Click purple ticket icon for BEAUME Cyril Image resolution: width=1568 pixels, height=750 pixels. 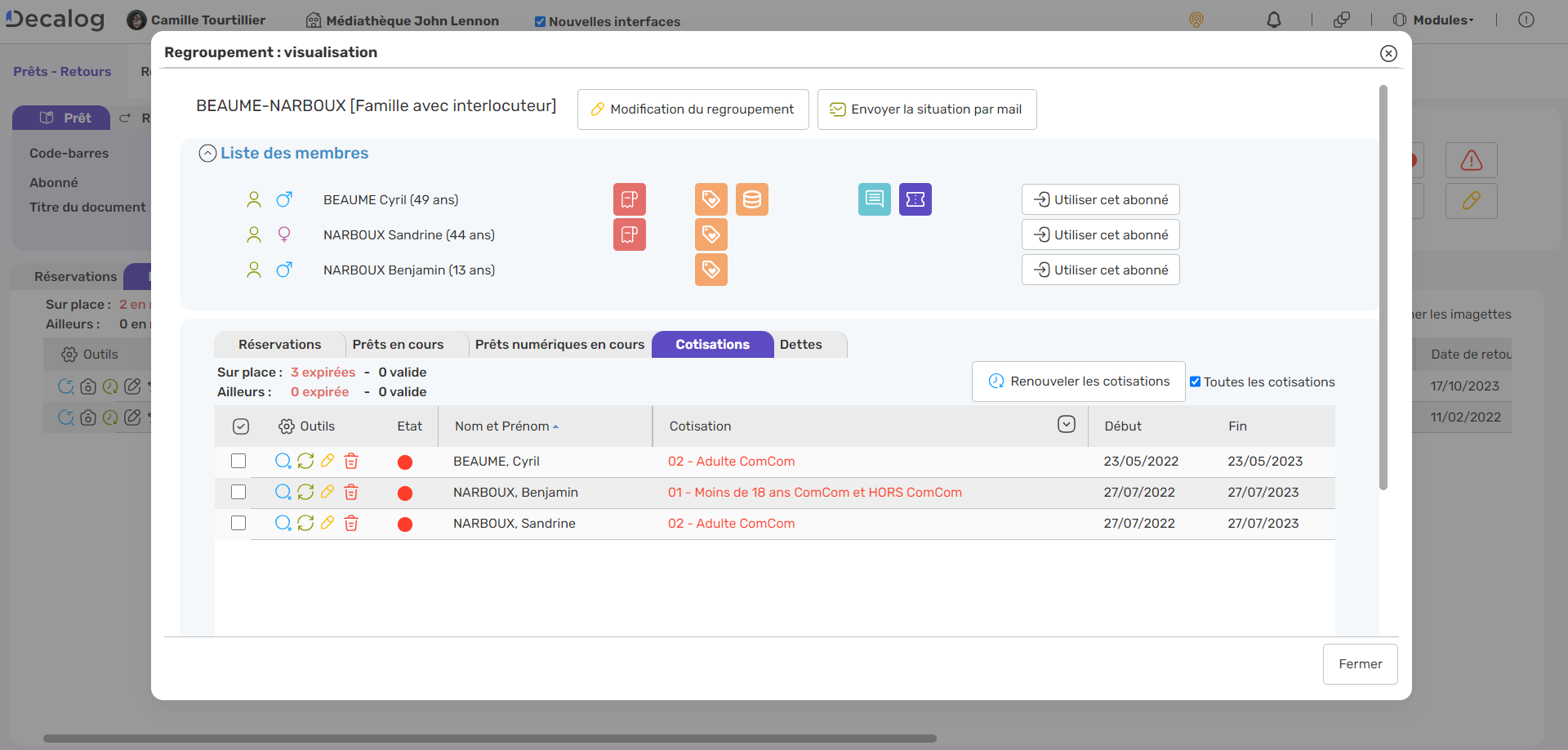click(x=915, y=199)
